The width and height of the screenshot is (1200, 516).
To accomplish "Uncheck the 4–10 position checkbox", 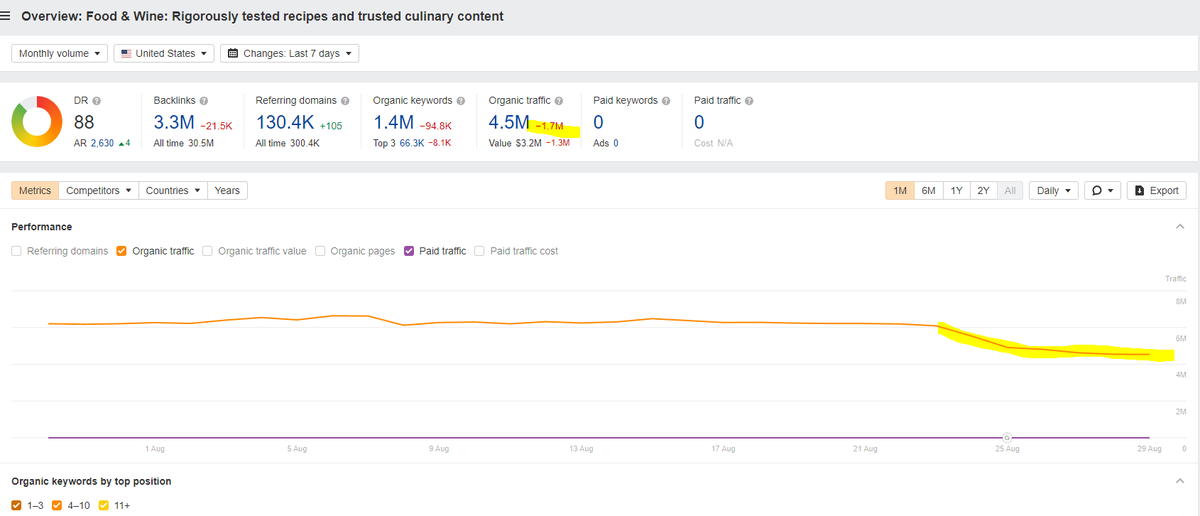I will [56, 505].
